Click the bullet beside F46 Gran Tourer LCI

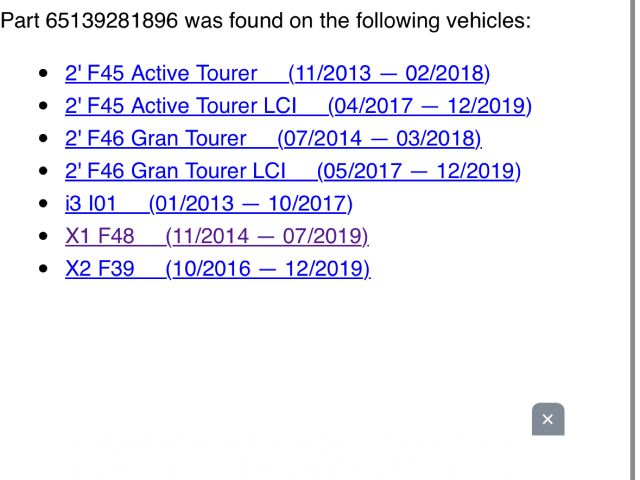click(x=42, y=171)
